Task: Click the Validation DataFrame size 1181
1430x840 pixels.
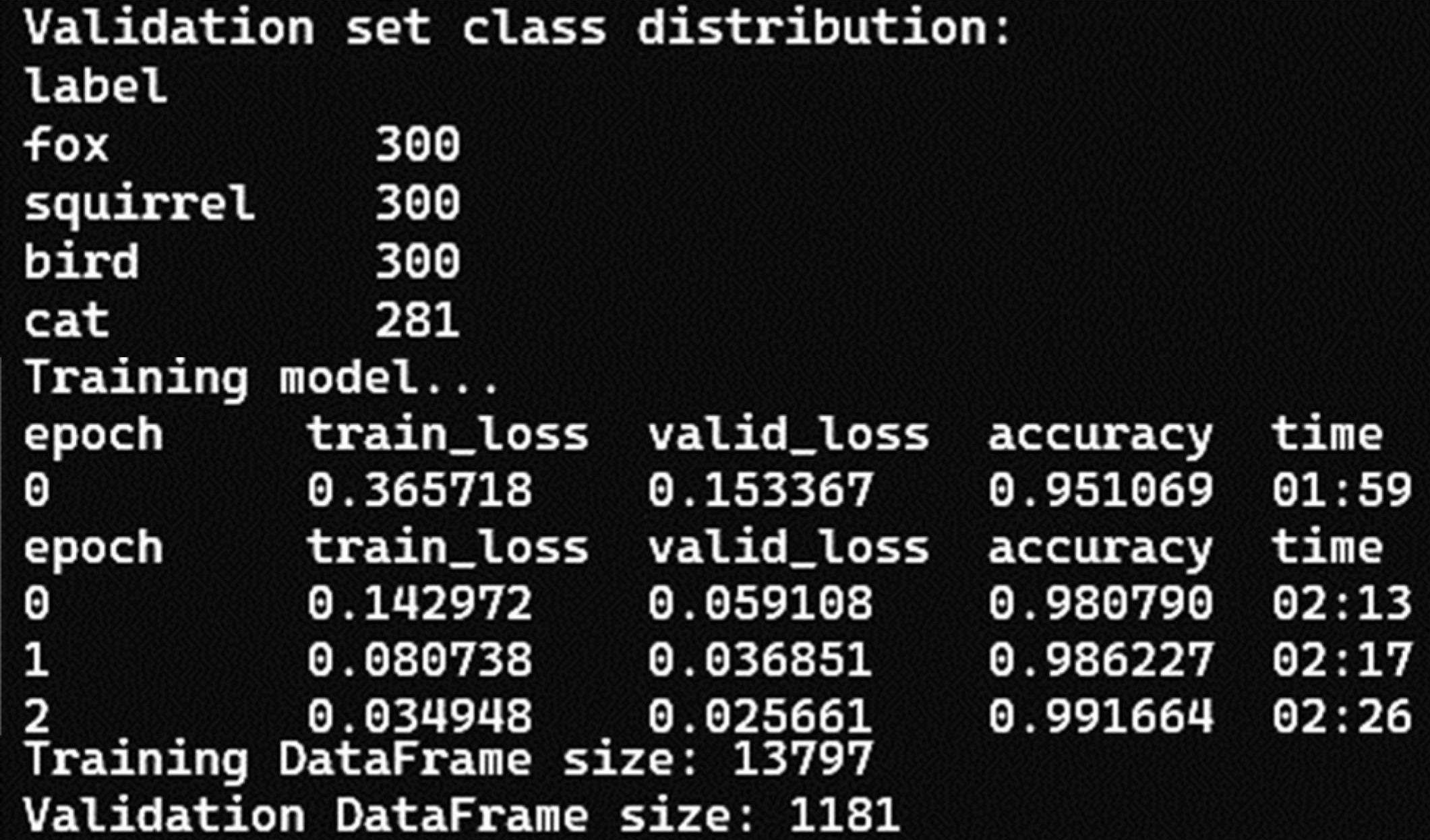Action: pos(844,814)
